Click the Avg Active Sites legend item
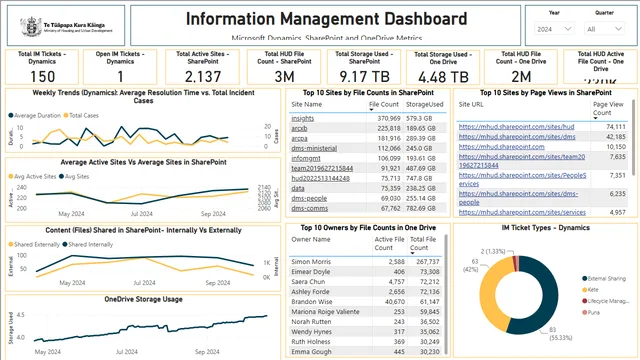This screenshot has height=360, width=640. [x=32, y=177]
